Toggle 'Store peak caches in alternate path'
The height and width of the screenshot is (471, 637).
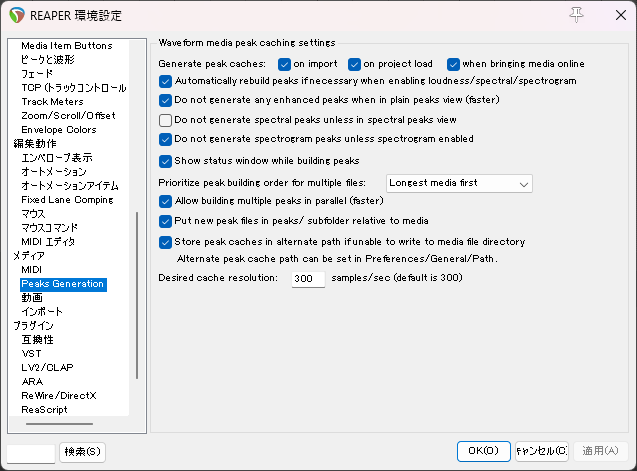[165, 243]
